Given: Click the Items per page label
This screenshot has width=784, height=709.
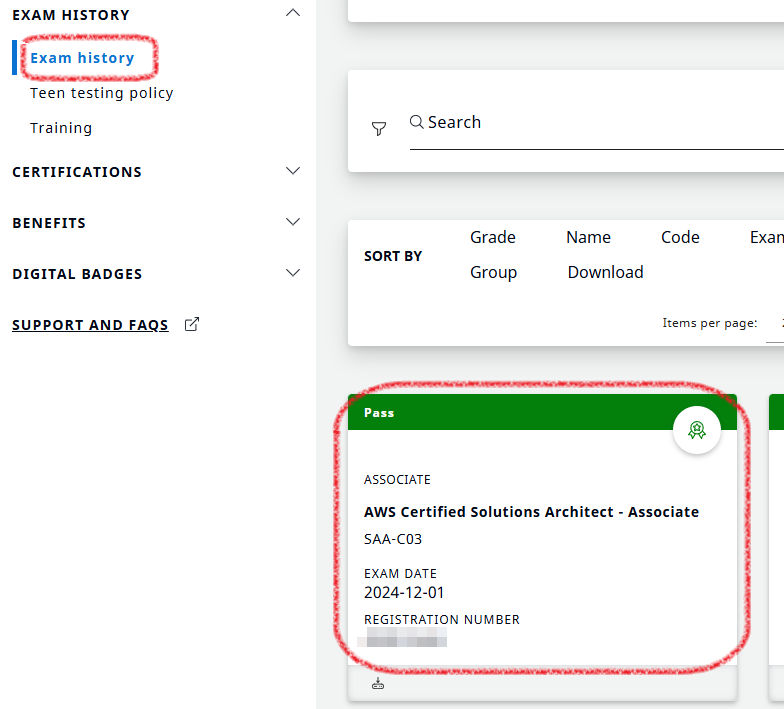Looking at the screenshot, I should (710, 323).
